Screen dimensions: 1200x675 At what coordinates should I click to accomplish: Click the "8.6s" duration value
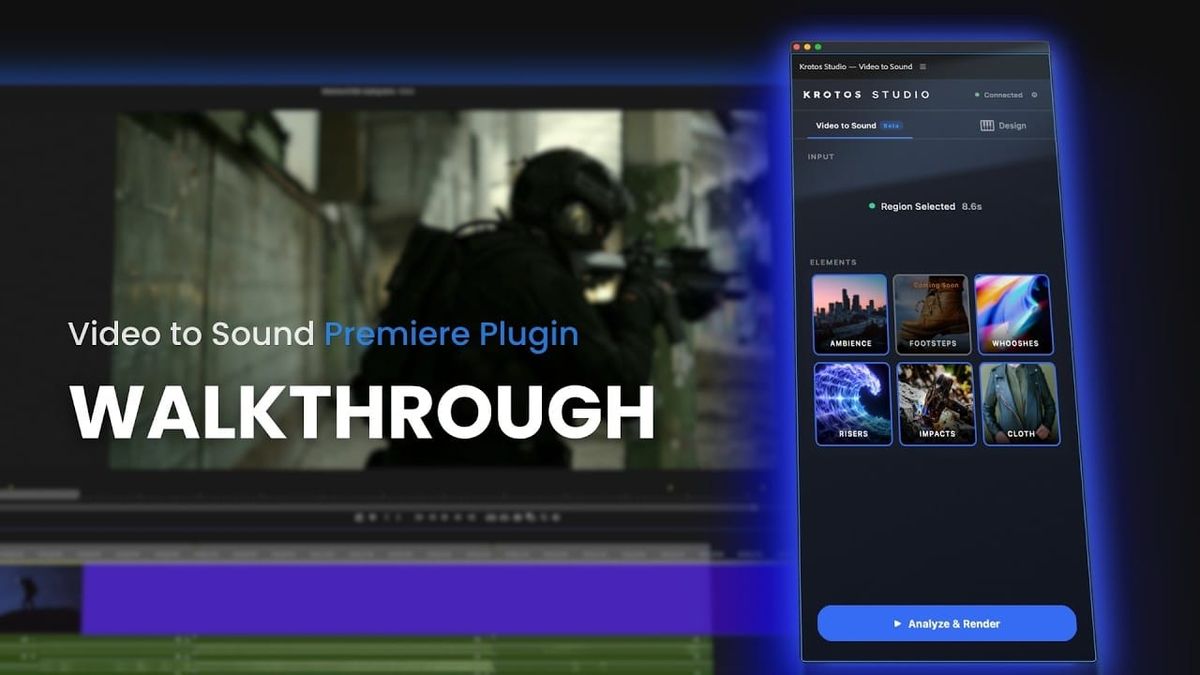[972, 207]
